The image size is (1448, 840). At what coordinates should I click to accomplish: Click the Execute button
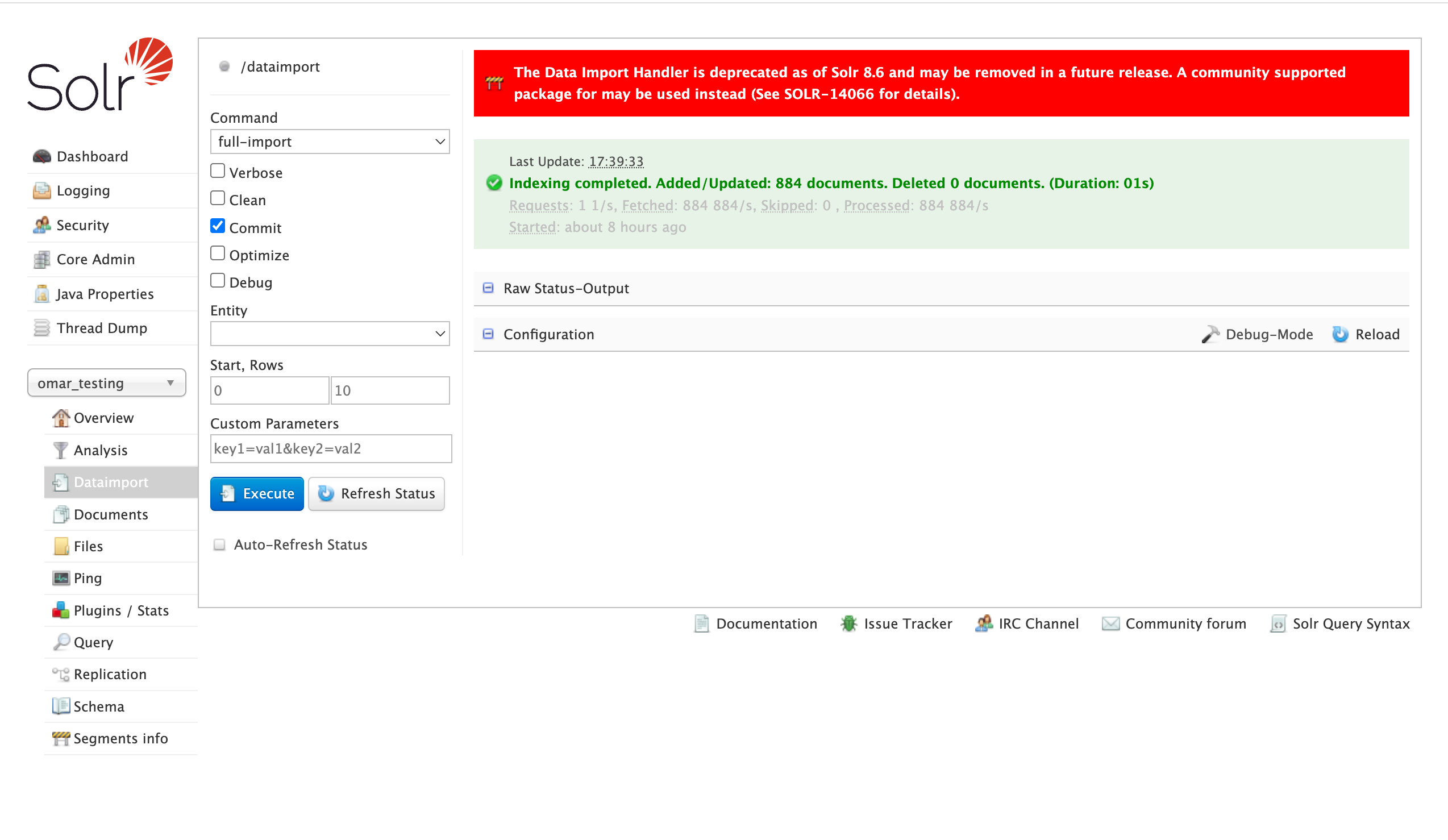[257, 493]
